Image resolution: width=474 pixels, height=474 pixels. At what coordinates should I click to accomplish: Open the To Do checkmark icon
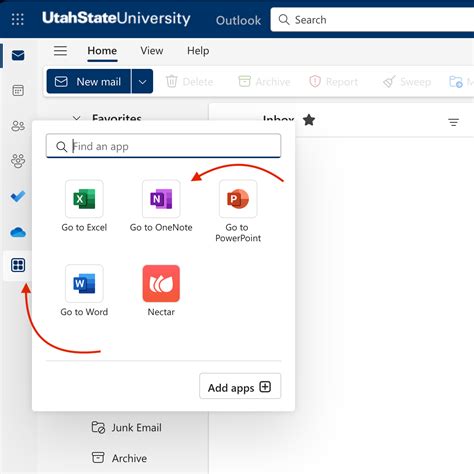point(18,196)
